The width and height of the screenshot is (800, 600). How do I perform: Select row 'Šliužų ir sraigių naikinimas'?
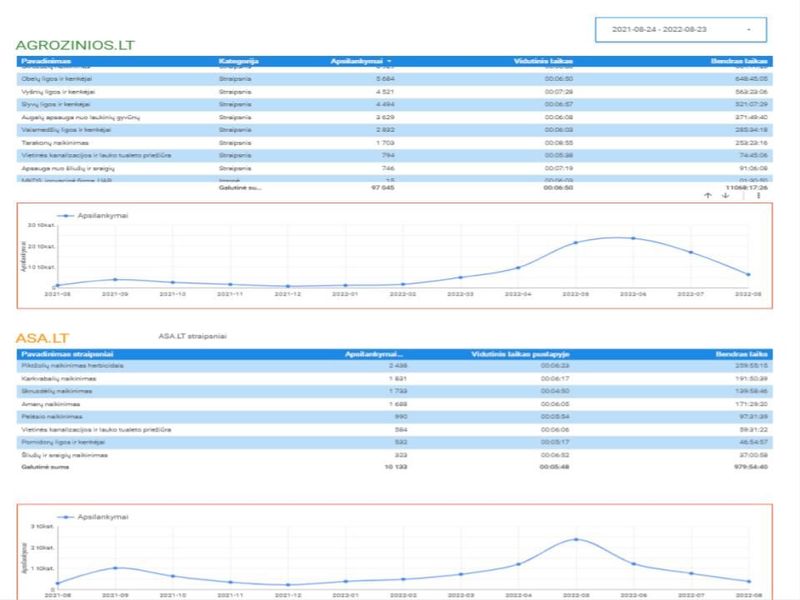(x=394, y=455)
